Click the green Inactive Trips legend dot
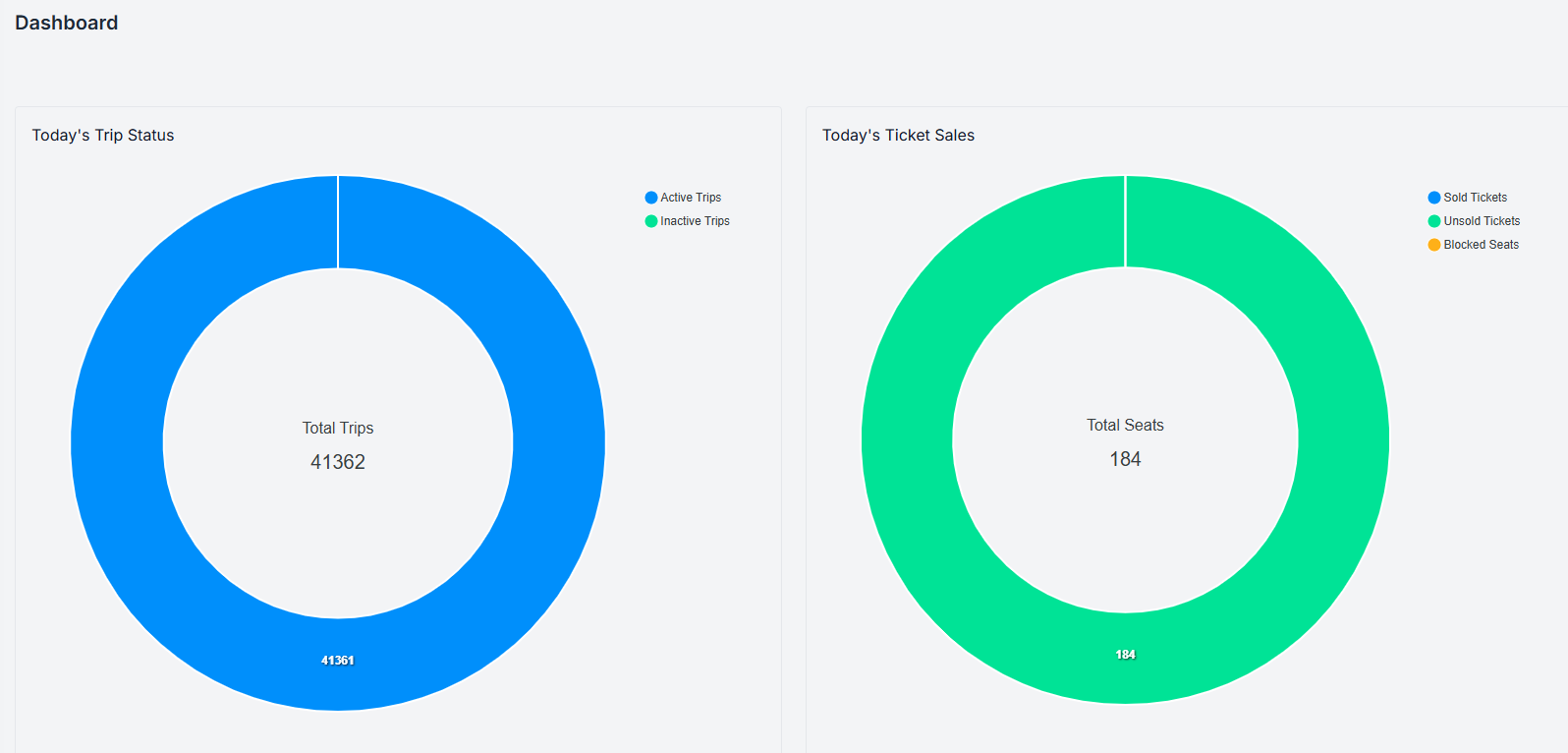Screen dimensions: 1568x753 [650, 221]
